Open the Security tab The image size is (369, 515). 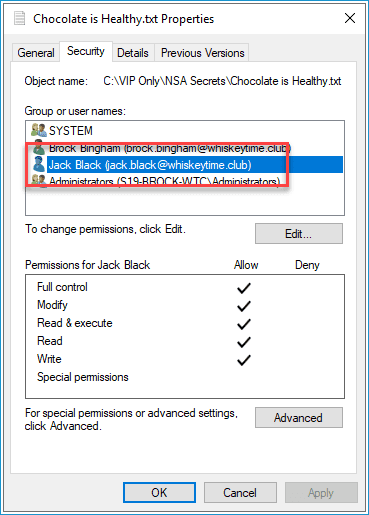coord(86,51)
